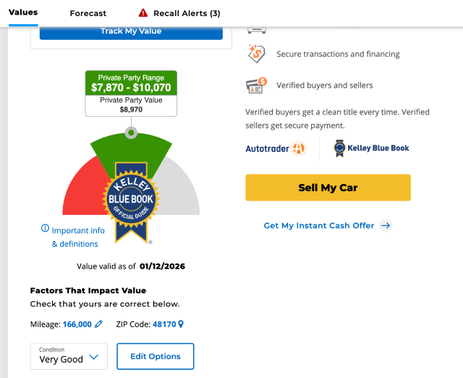This screenshot has height=378, width=463.
Task: Click the green gauge marker dot
Action: tap(131, 133)
